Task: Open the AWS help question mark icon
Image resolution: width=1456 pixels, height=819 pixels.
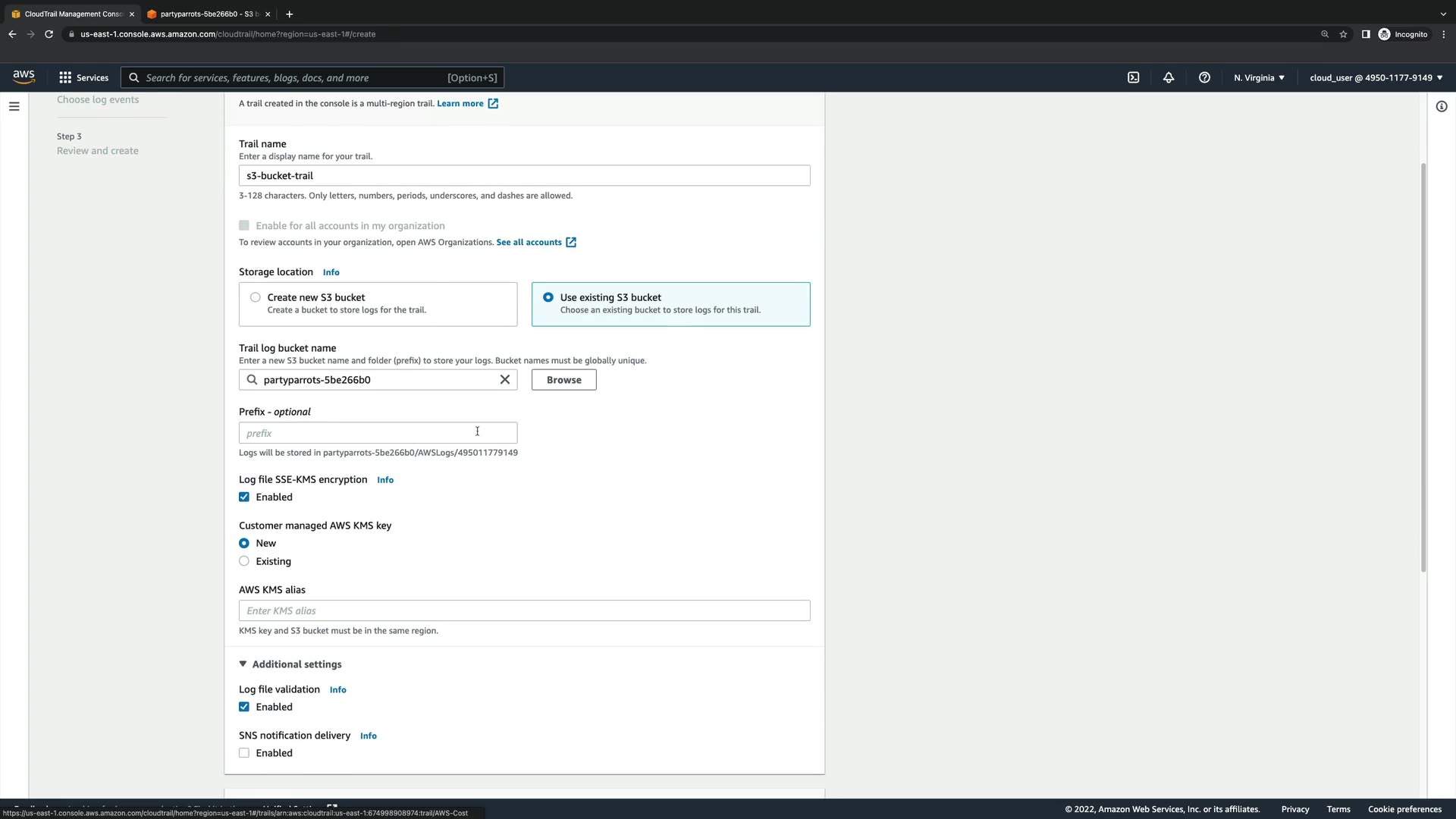Action: [1204, 77]
